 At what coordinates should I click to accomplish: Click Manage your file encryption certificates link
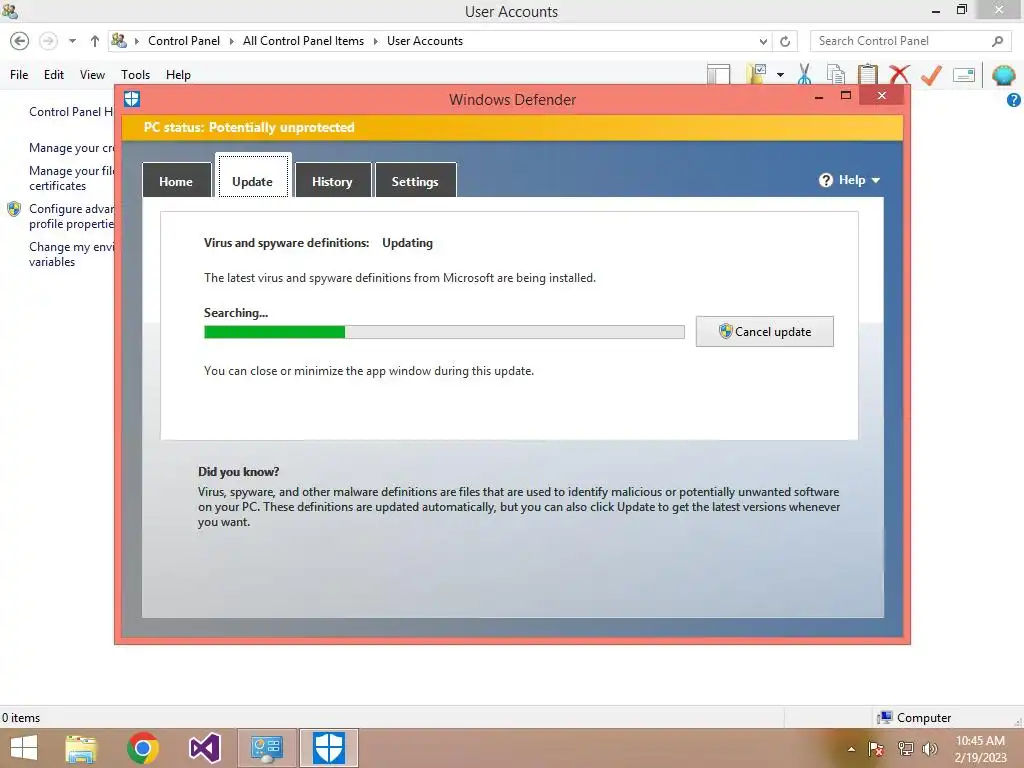tap(71, 178)
